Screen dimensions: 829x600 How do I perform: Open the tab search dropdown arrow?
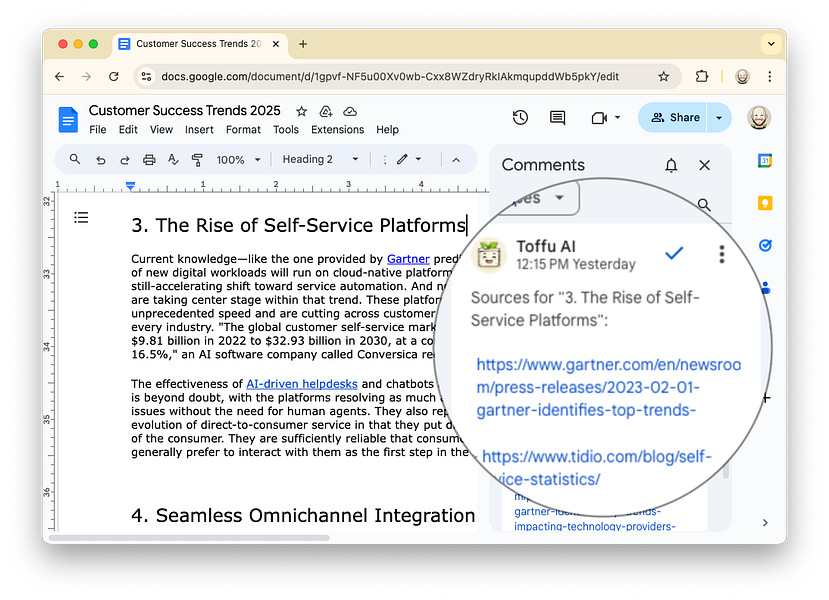tap(771, 44)
